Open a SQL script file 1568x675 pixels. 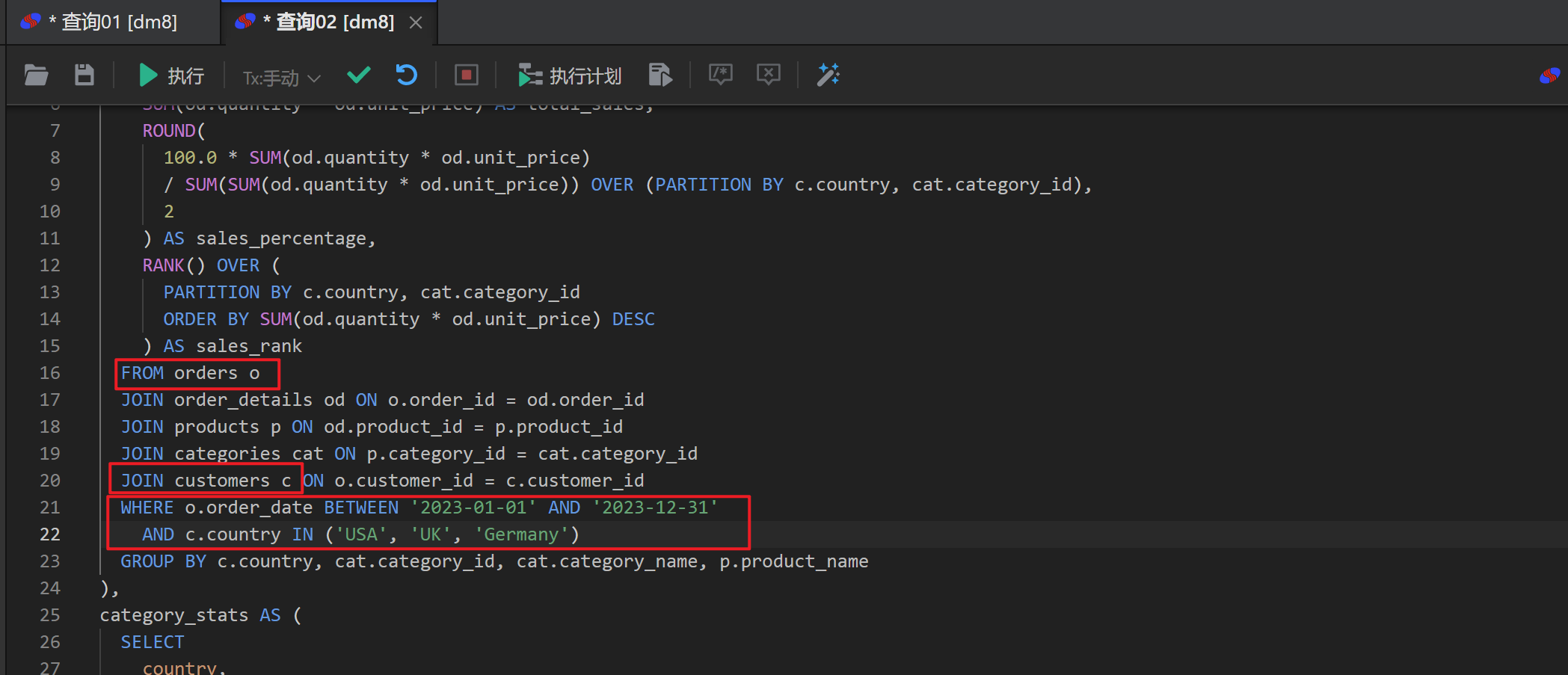click(35, 75)
